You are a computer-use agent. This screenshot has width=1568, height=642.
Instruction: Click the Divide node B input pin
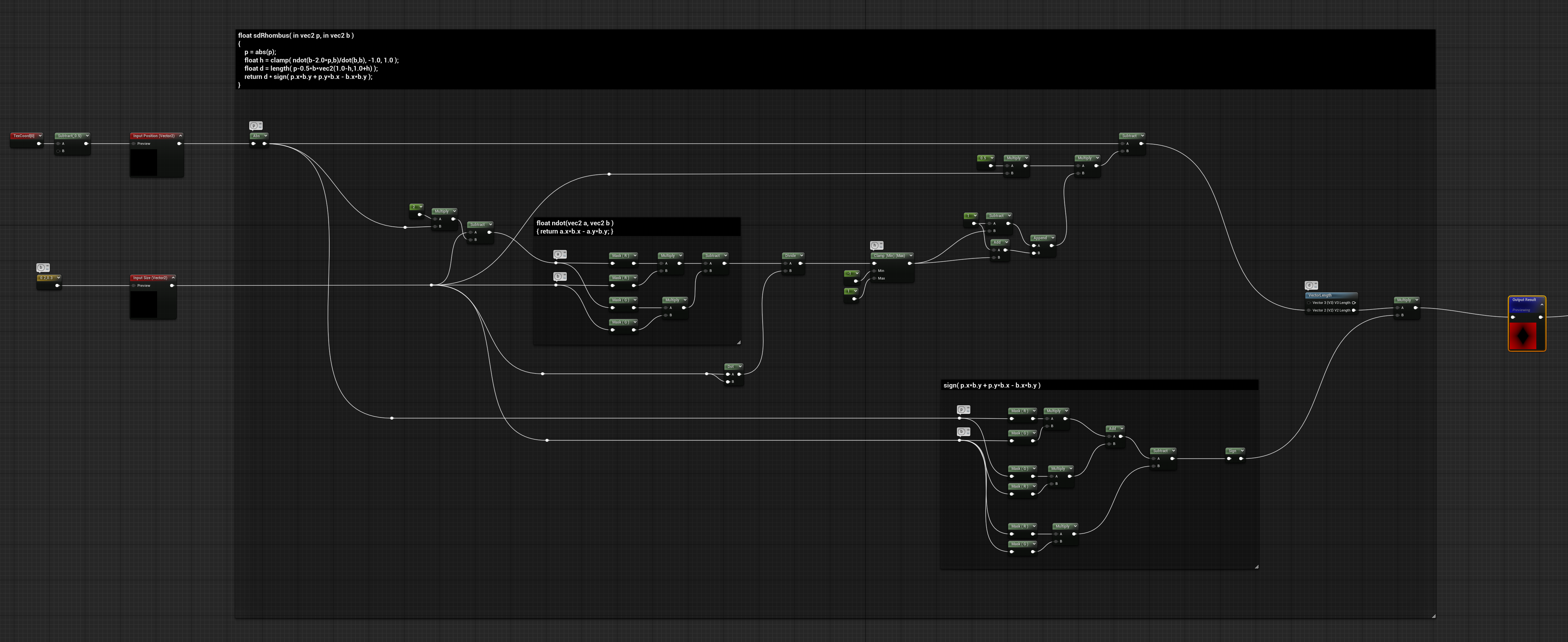[x=786, y=271]
